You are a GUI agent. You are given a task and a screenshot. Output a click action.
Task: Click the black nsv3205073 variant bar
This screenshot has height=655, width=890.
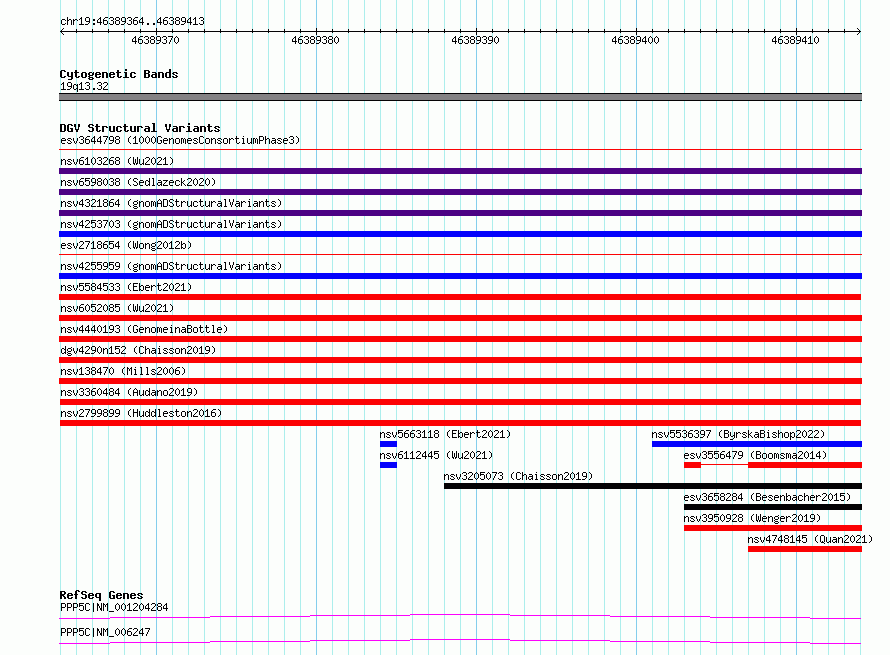click(x=653, y=486)
